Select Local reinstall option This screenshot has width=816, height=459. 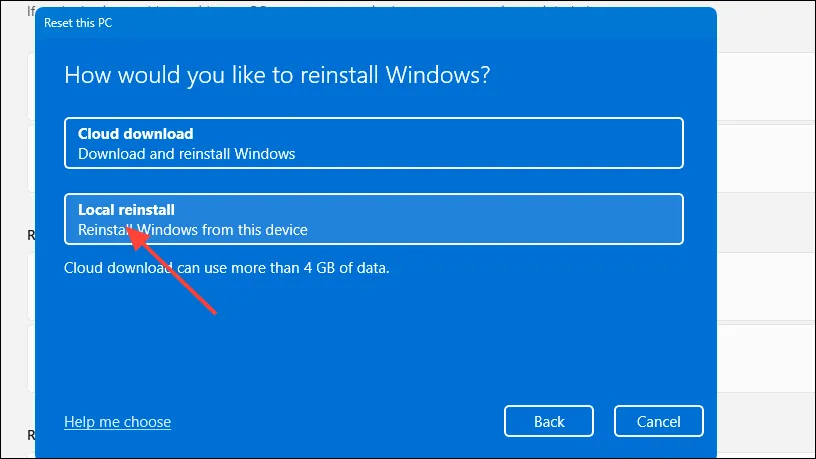374,219
